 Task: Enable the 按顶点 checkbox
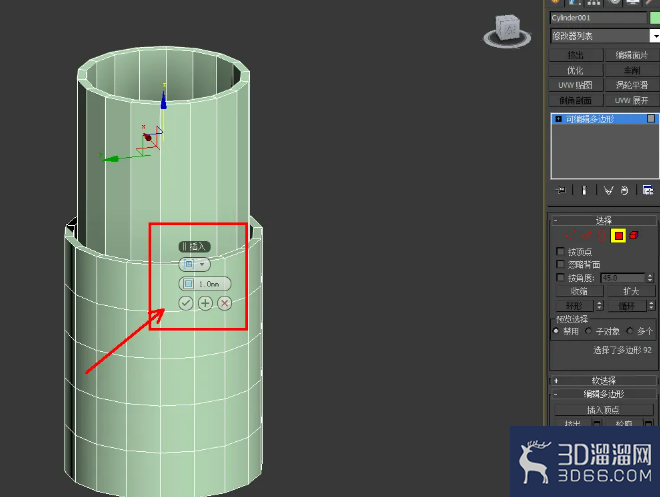(560, 251)
